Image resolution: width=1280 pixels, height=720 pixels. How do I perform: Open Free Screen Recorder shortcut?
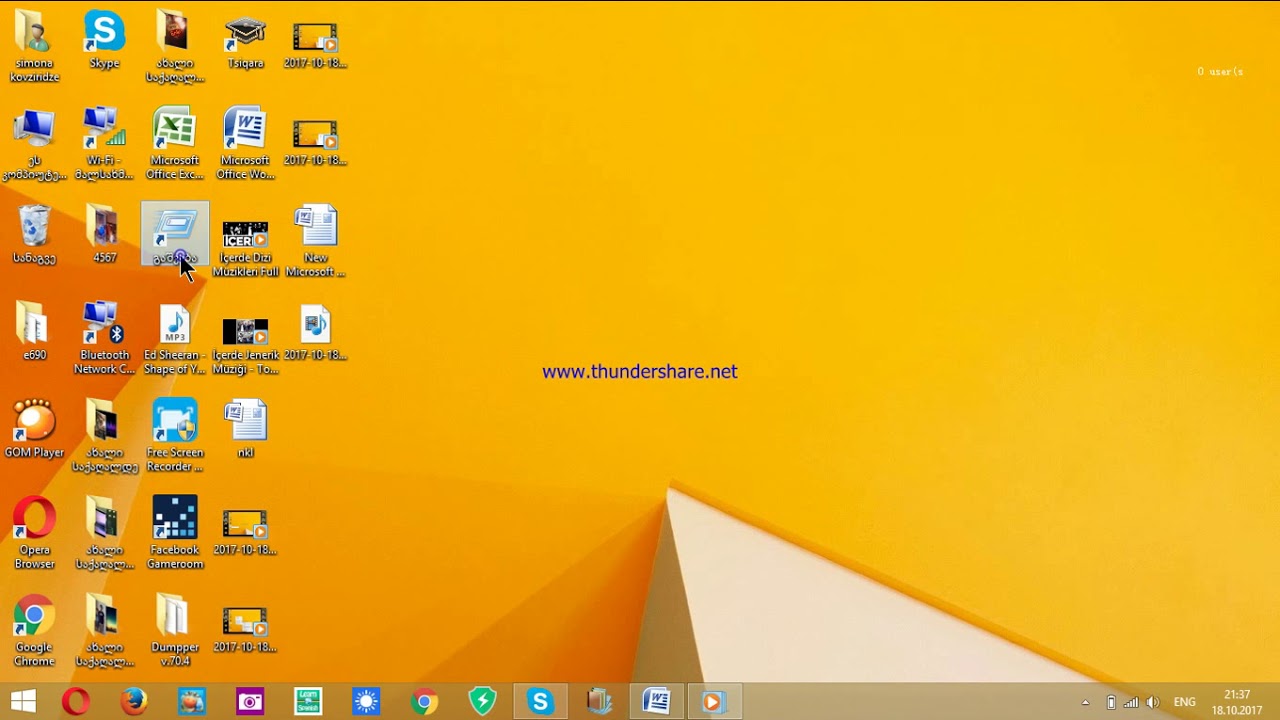175,435
